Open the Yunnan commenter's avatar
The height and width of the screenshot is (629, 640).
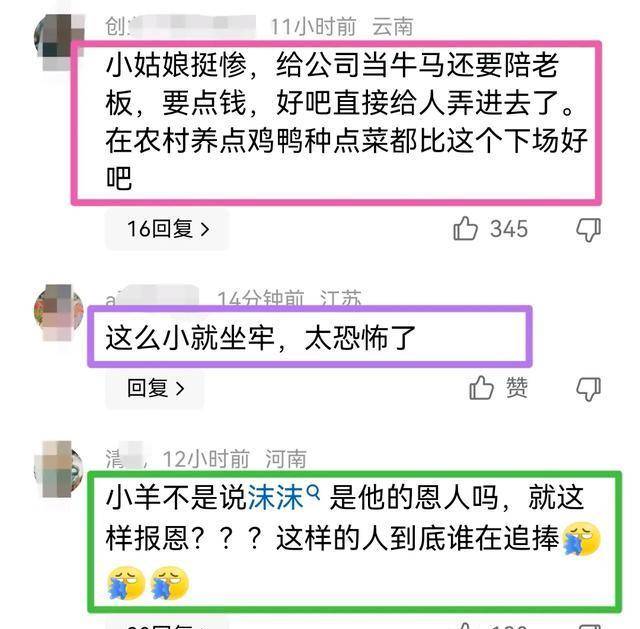pos(58,42)
